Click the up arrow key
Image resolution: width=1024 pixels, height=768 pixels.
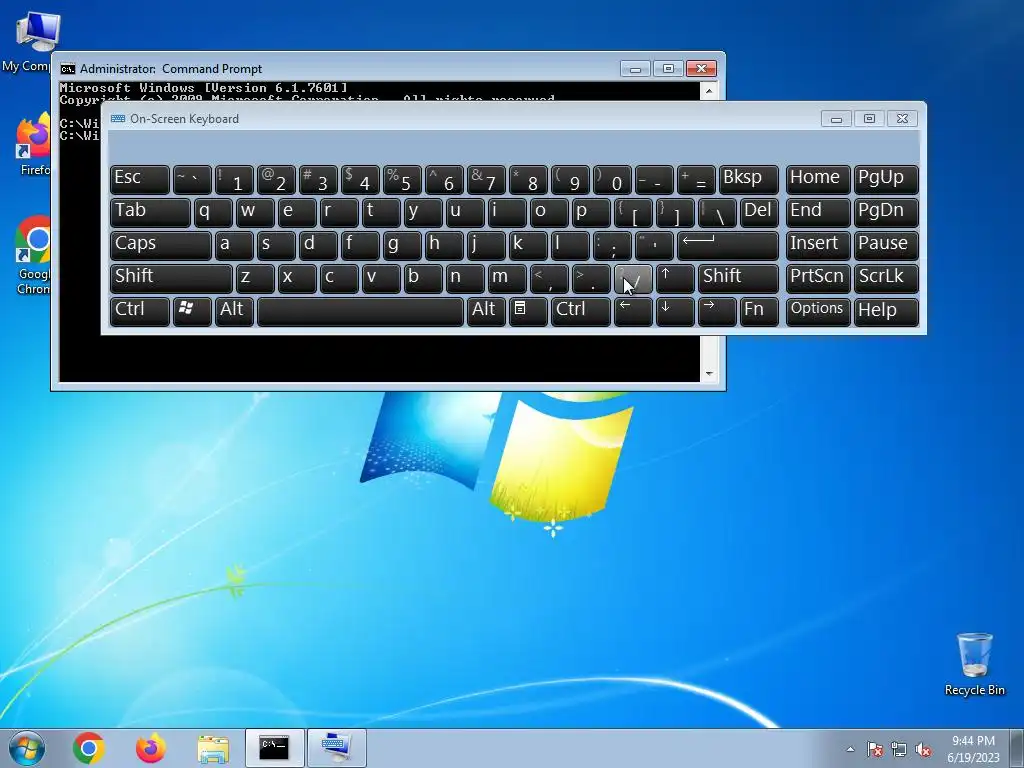coord(675,279)
